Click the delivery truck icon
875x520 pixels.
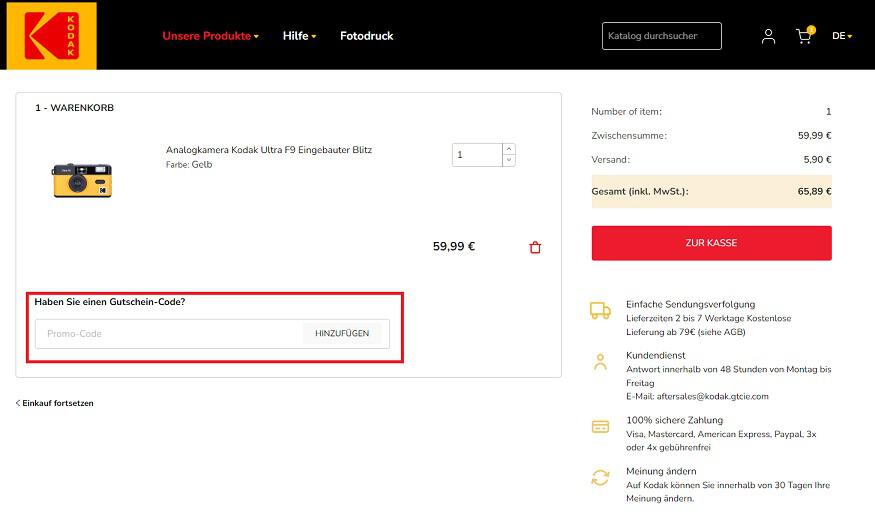click(600, 310)
